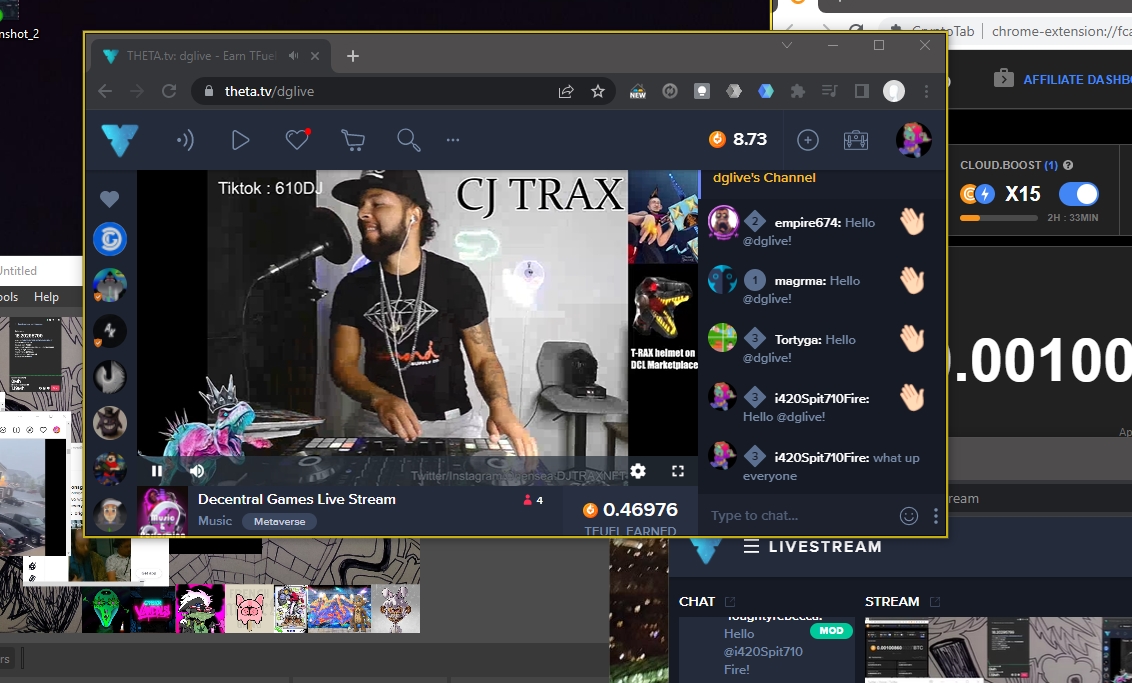Close the THETA.tv dglive tab
1132x683 pixels.
click(315, 56)
